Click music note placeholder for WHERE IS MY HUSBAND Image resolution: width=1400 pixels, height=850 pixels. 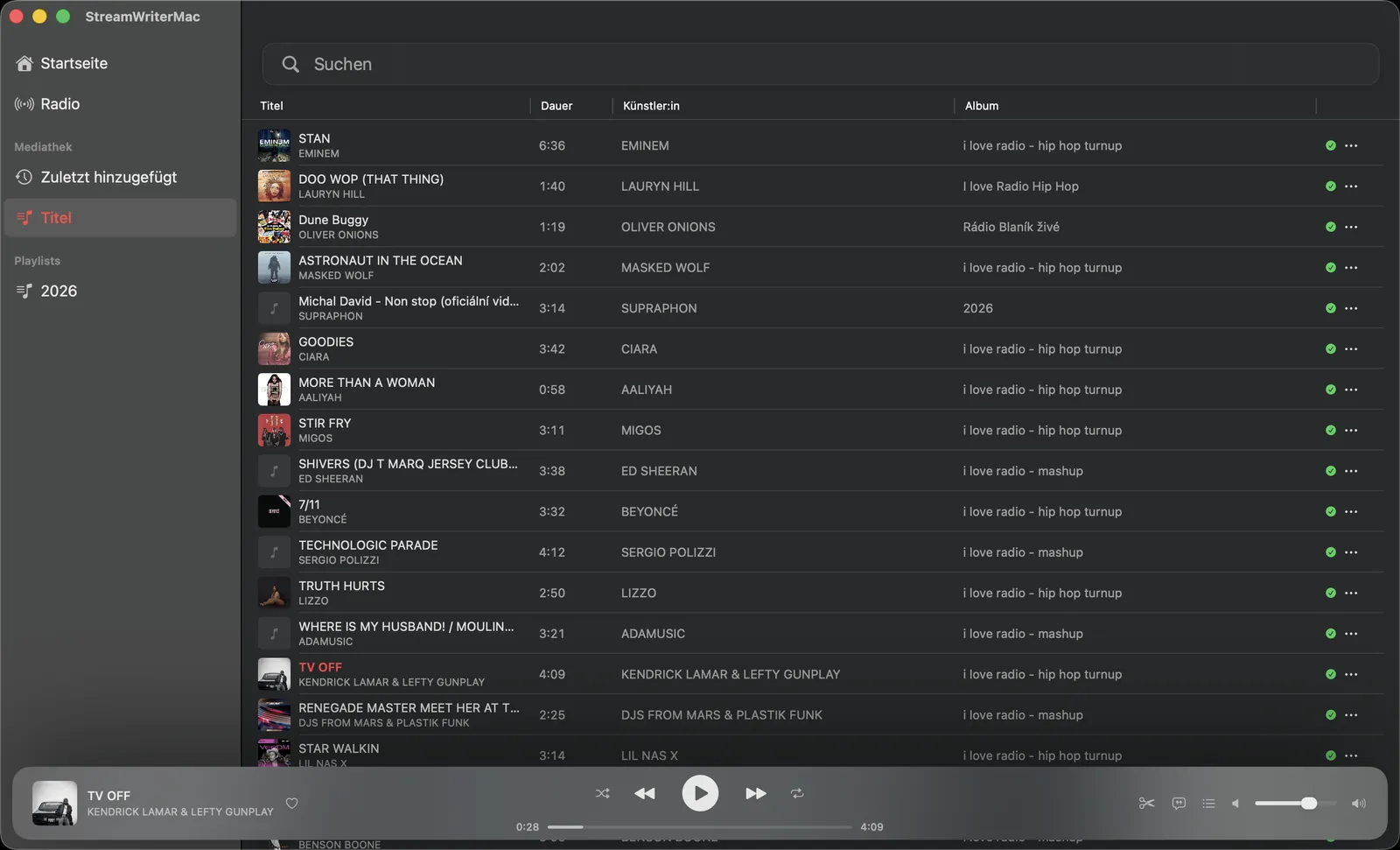pyautogui.click(x=274, y=634)
